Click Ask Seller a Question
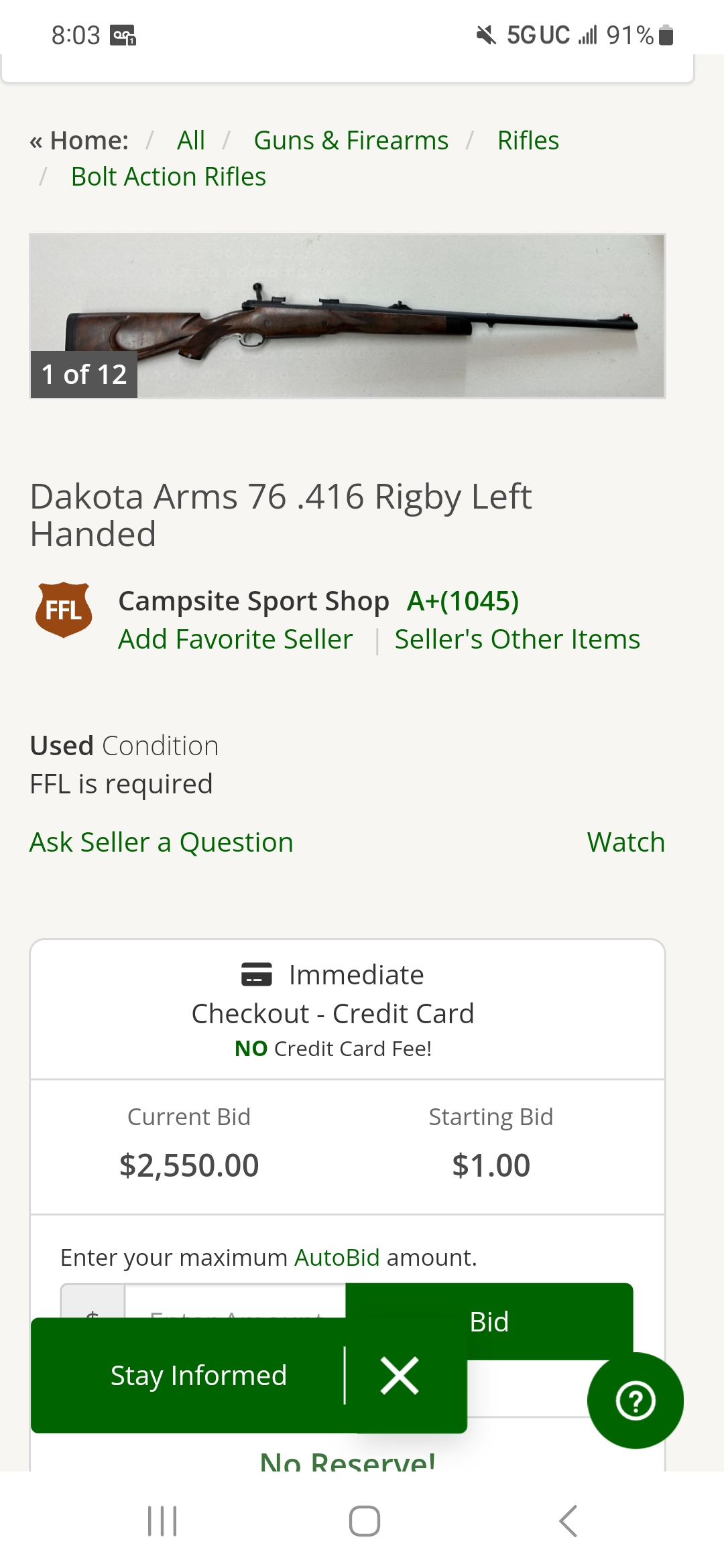The width and height of the screenshot is (724, 1568). click(x=162, y=842)
